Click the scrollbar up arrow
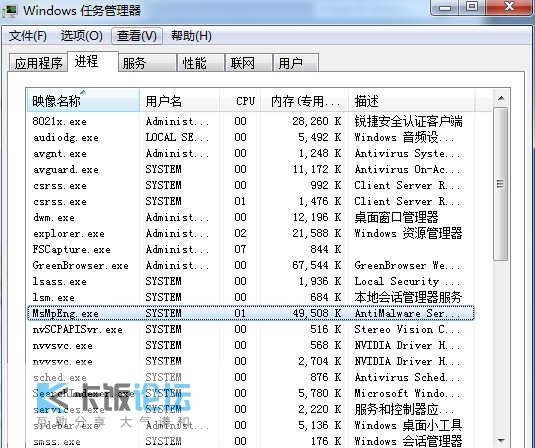The height and width of the screenshot is (448, 535). (501, 99)
